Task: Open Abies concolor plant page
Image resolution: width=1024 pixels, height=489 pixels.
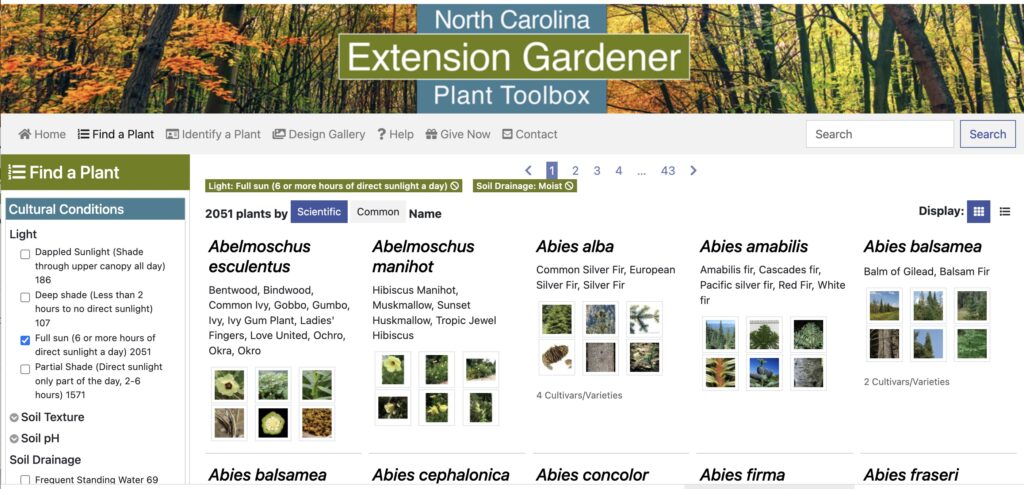Action: point(592,475)
